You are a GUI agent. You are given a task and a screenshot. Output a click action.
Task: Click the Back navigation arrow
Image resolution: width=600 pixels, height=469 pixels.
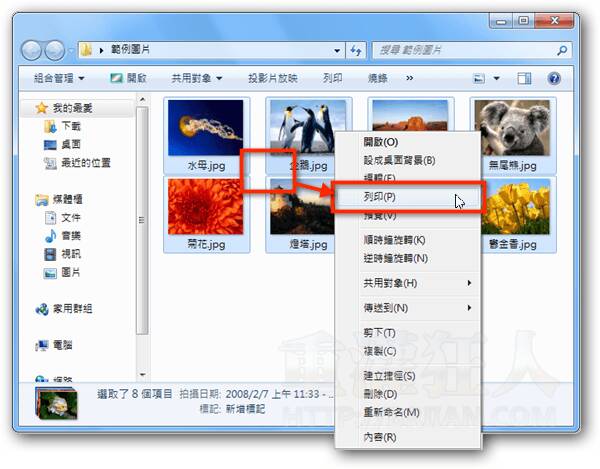[31, 50]
